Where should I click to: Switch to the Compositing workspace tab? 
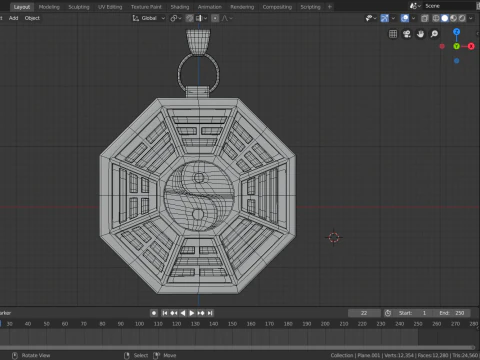pos(277,7)
